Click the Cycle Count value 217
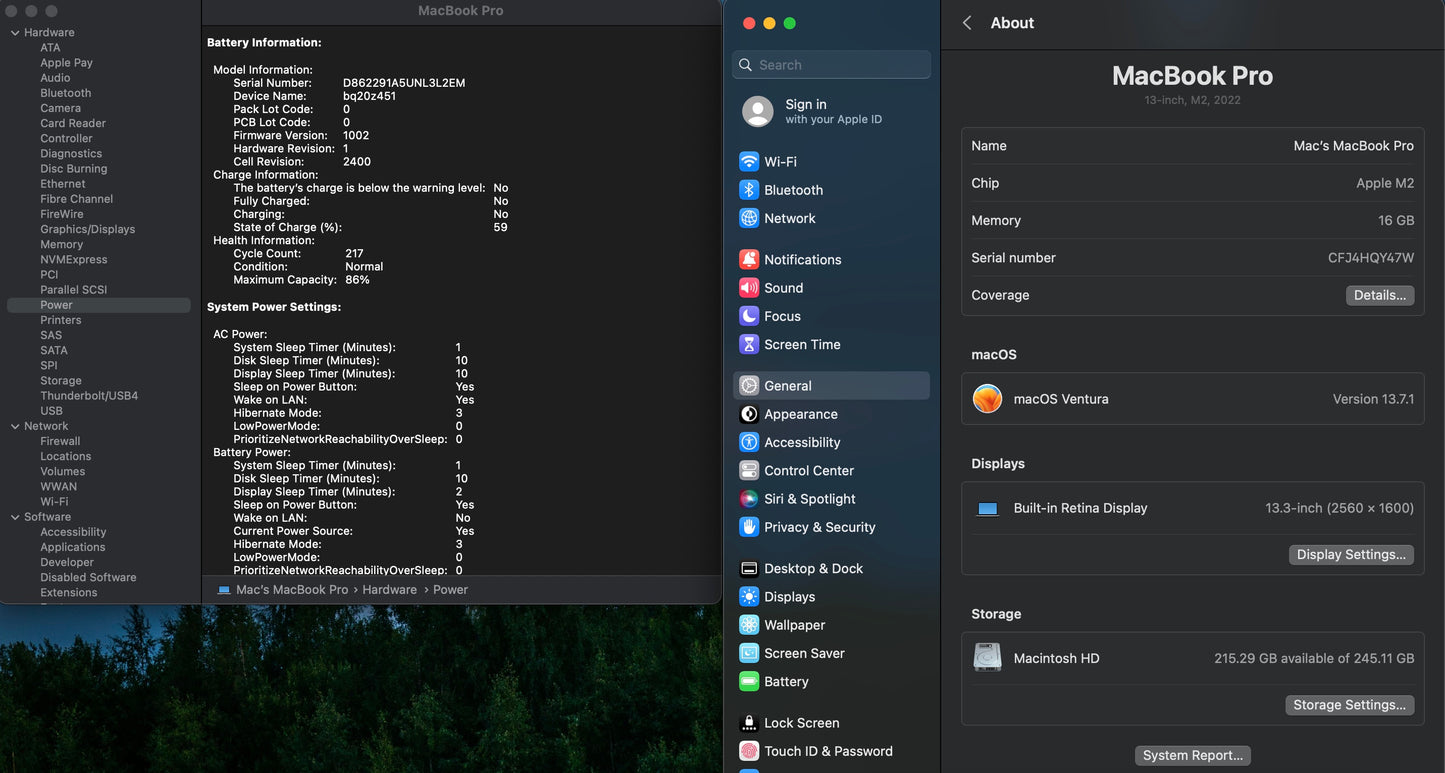 [354, 254]
